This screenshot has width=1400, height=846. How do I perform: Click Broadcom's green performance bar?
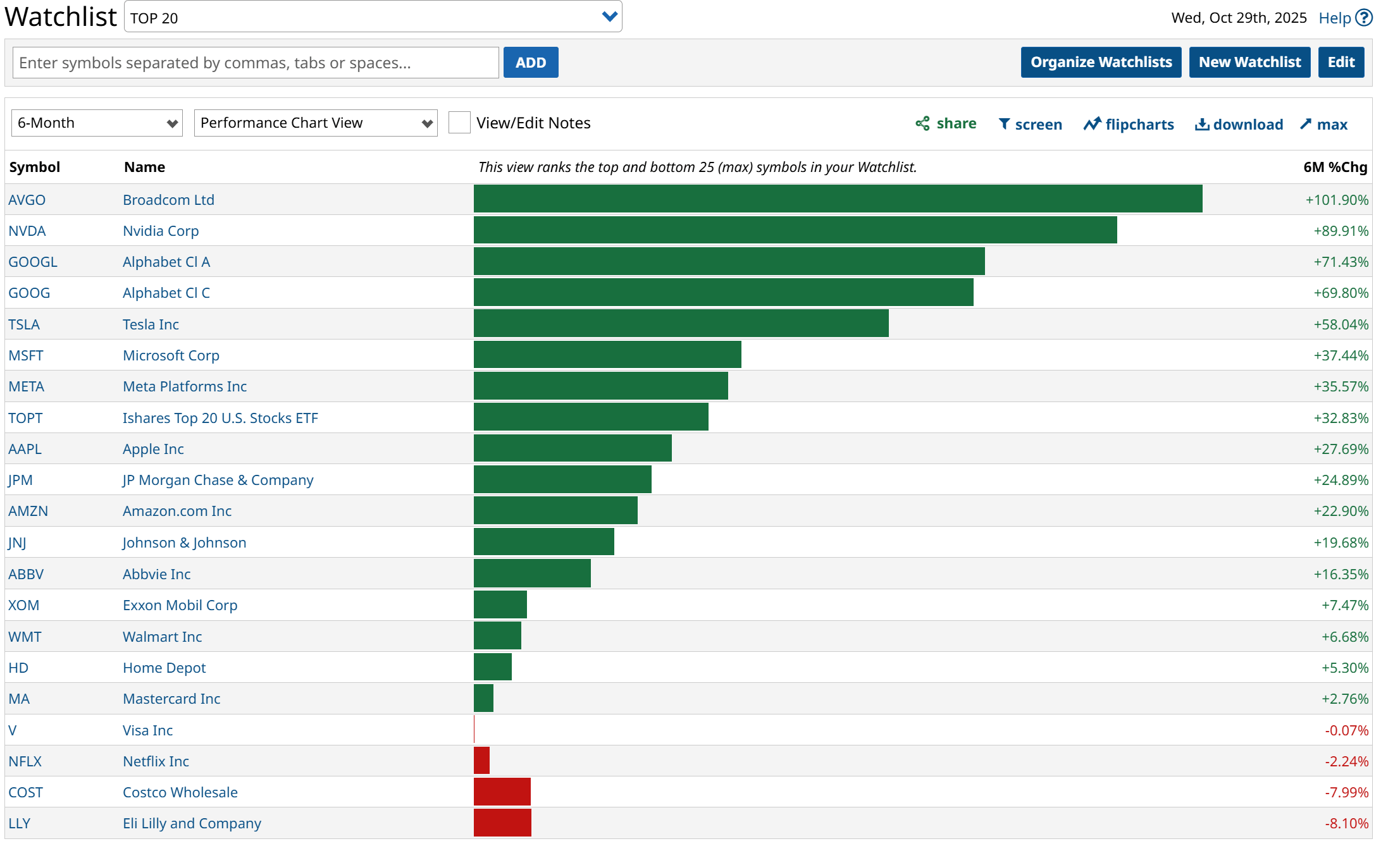[838, 199]
